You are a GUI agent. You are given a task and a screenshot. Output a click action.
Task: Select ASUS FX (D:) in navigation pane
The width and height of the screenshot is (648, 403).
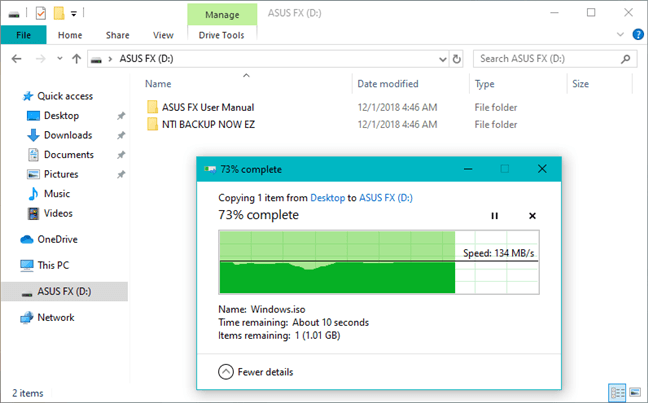[64, 291]
